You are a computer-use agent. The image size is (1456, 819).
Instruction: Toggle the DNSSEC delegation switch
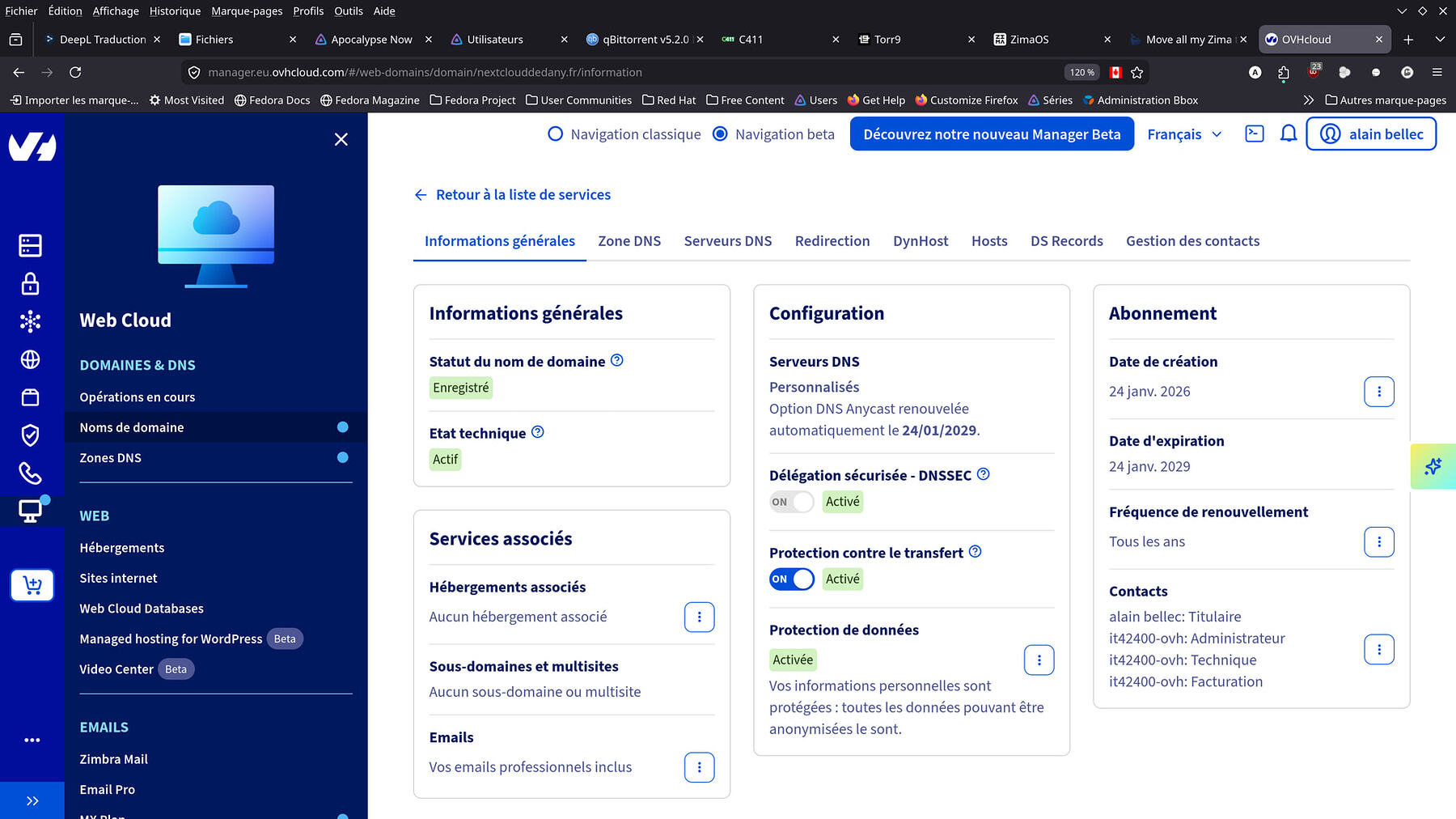click(791, 502)
